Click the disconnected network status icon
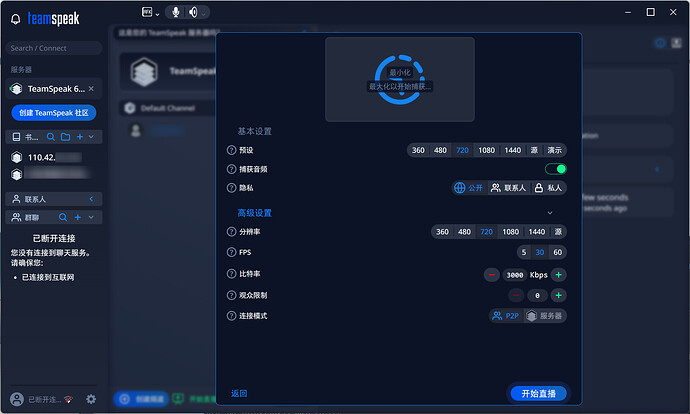The width and height of the screenshot is (690, 414). click(68, 399)
